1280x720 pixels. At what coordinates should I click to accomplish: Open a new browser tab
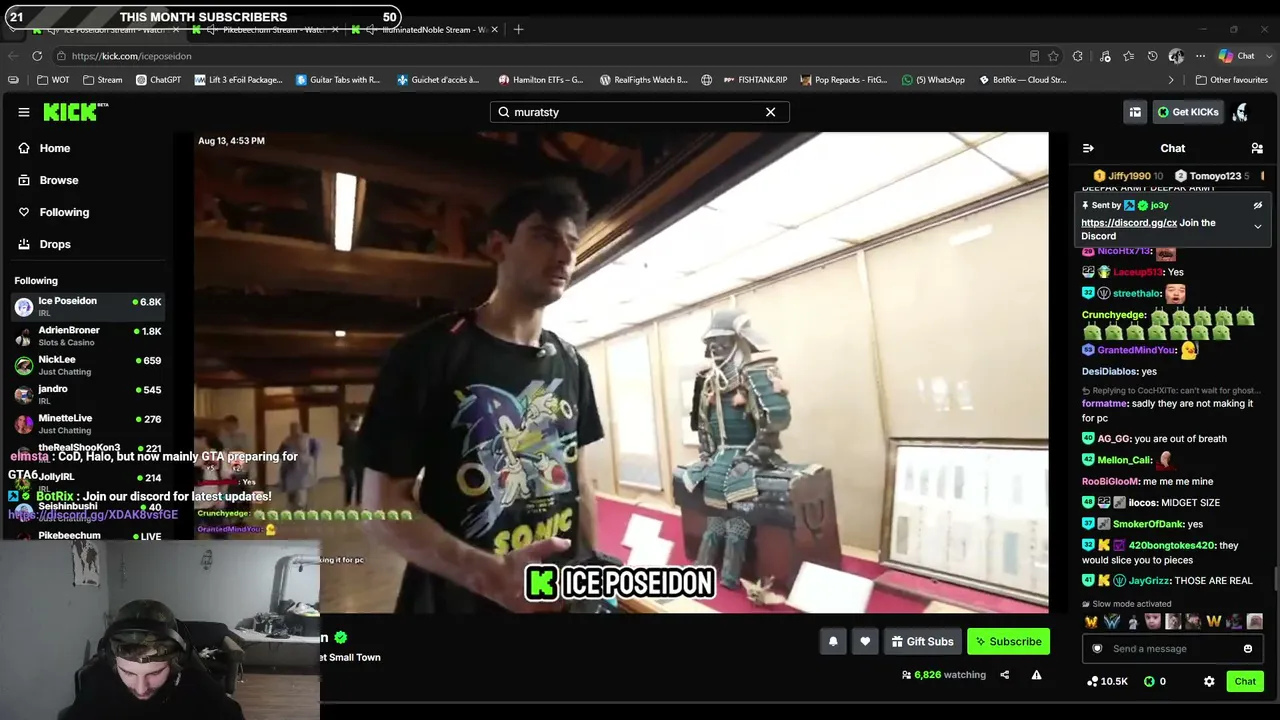(518, 29)
